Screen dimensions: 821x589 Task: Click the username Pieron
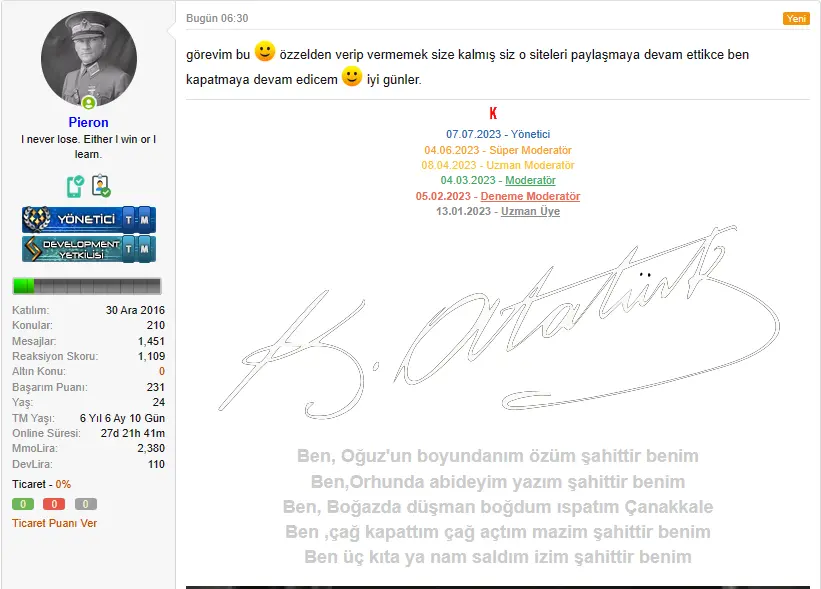[x=88, y=122]
